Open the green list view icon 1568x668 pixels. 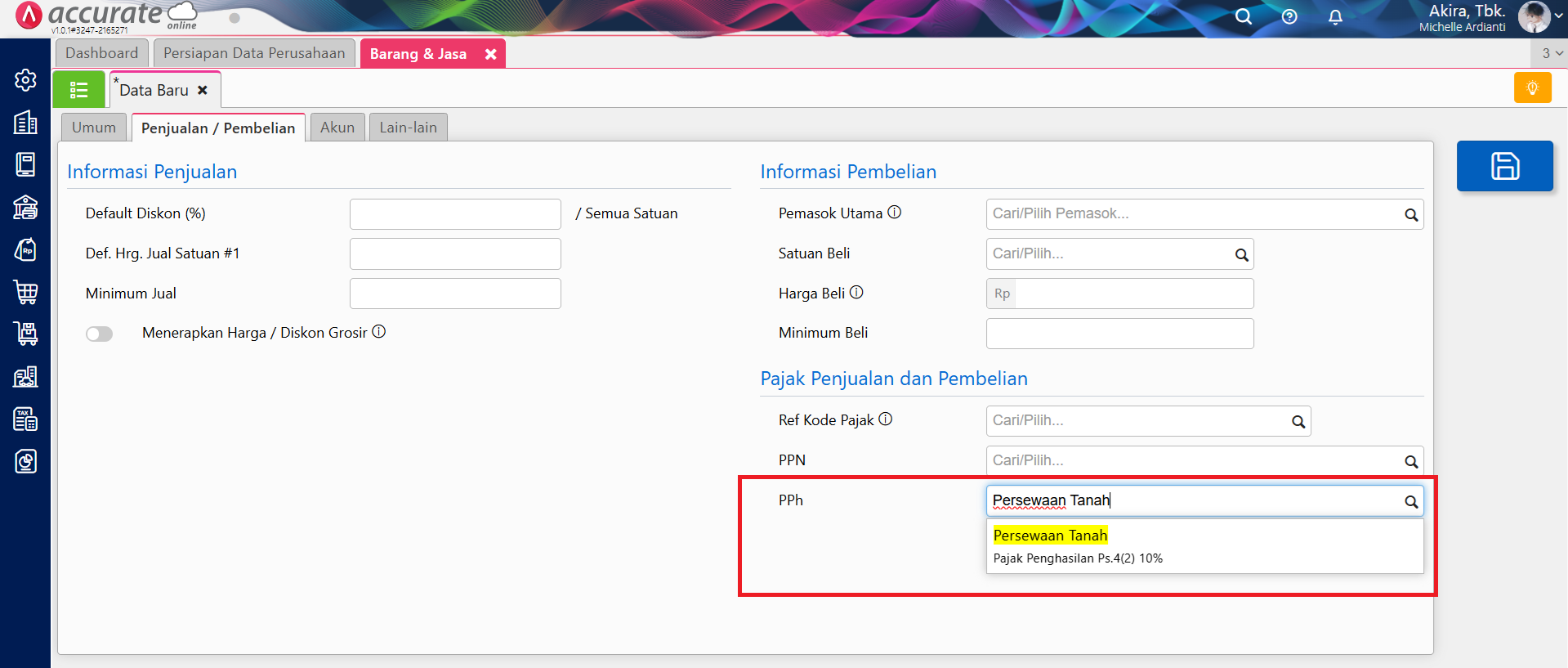78,90
